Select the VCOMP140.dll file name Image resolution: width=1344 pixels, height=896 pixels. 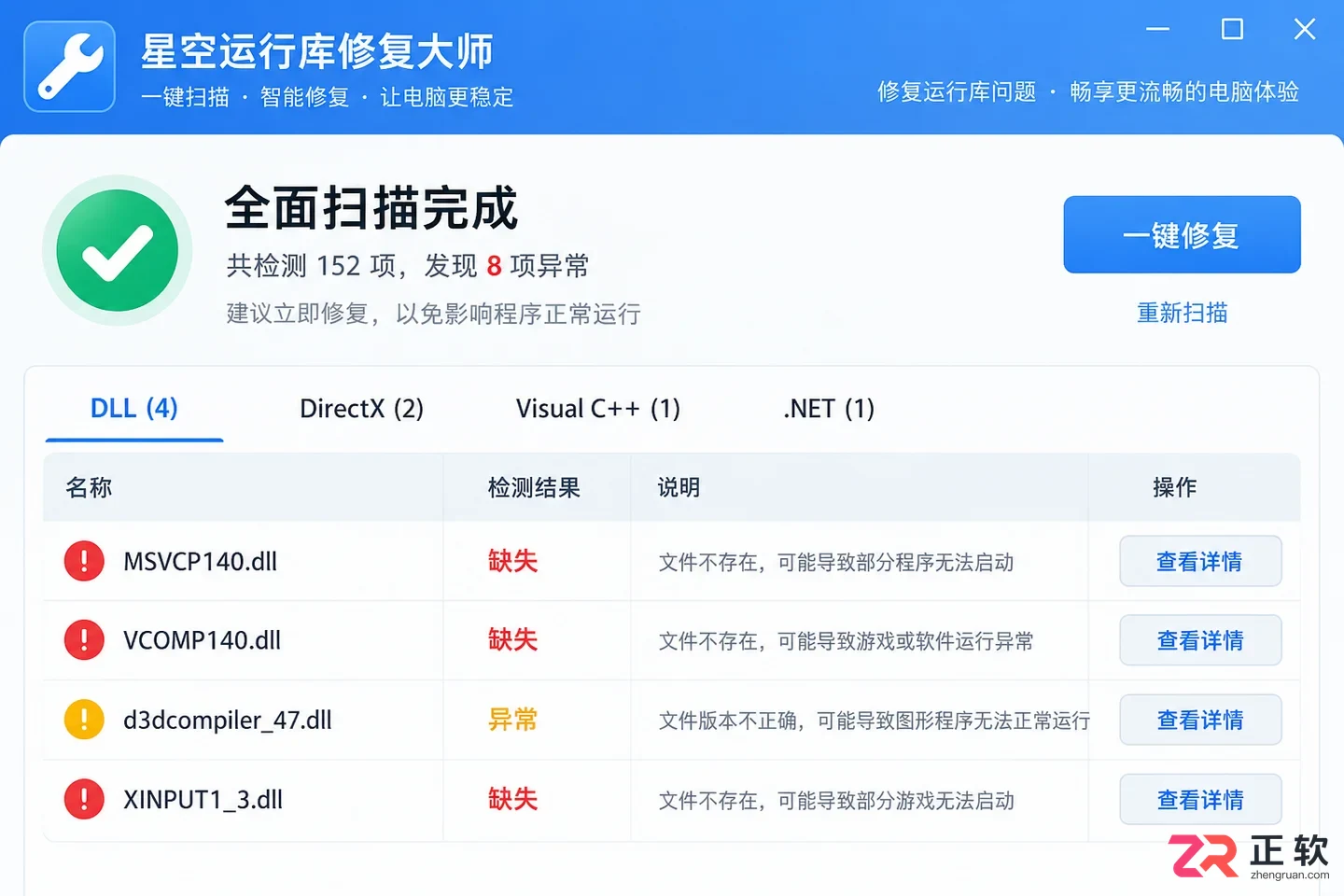tap(203, 641)
